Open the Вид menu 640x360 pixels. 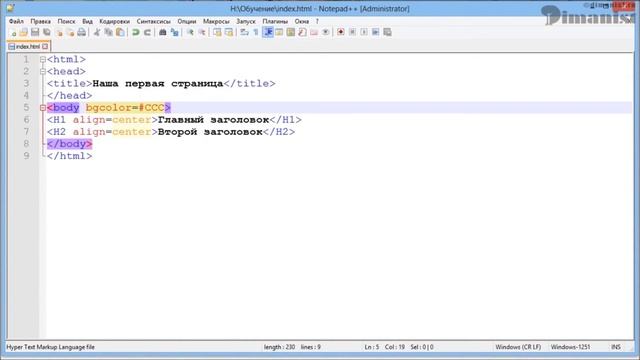(87, 21)
